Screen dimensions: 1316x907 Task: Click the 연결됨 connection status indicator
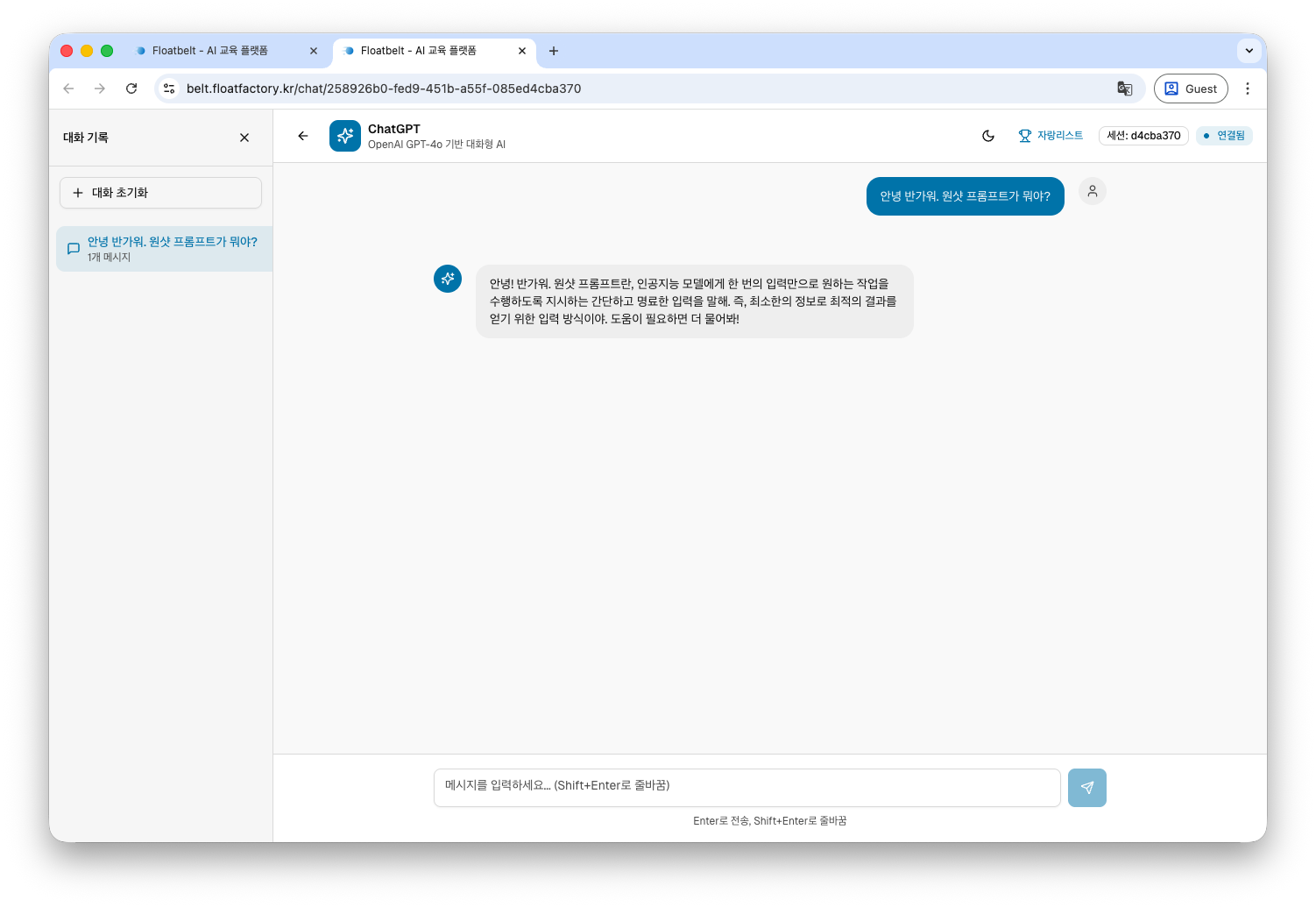point(1224,135)
